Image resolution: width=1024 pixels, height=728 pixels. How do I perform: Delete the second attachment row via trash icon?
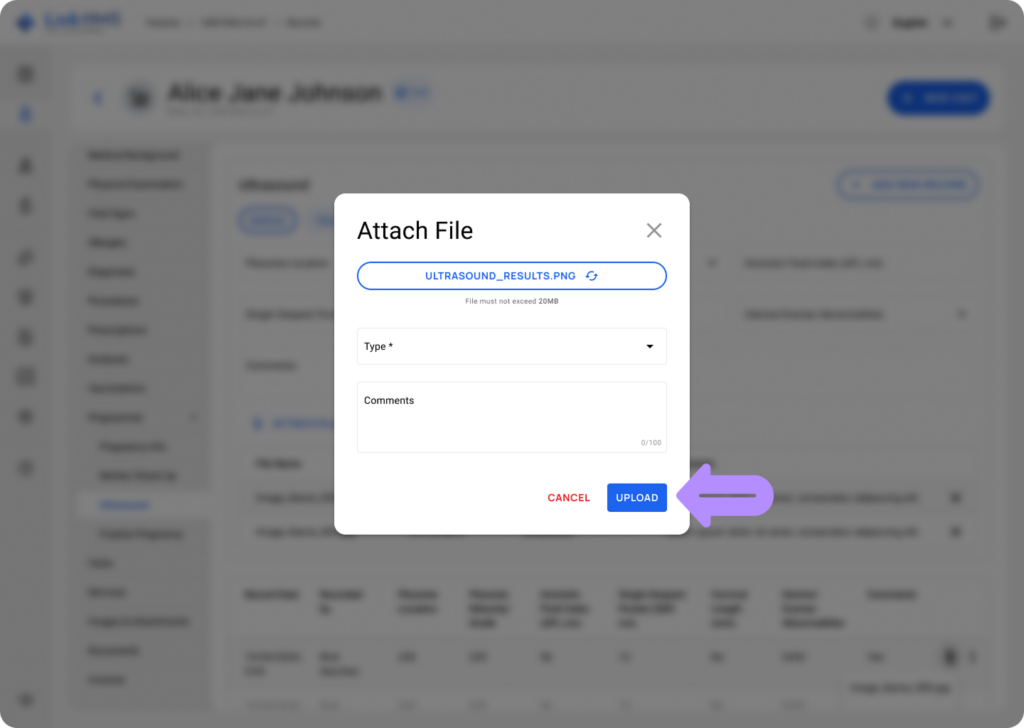point(955,531)
